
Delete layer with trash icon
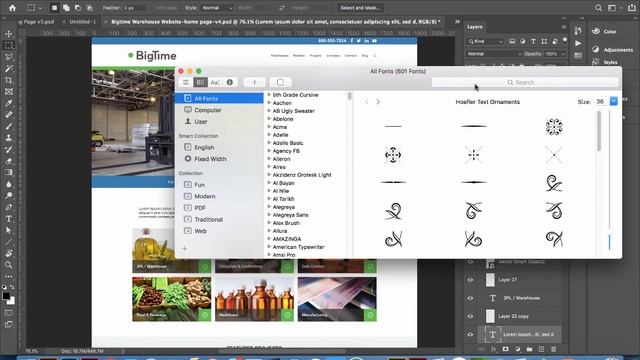pyautogui.click(x=553, y=349)
